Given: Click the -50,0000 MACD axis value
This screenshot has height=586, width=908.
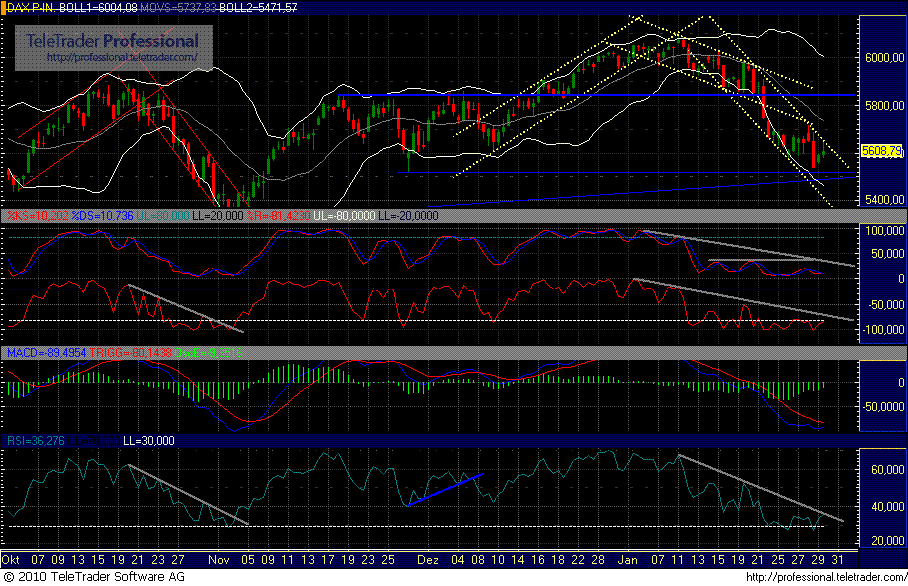Looking at the screenshot, I should (x=883, y=406).
